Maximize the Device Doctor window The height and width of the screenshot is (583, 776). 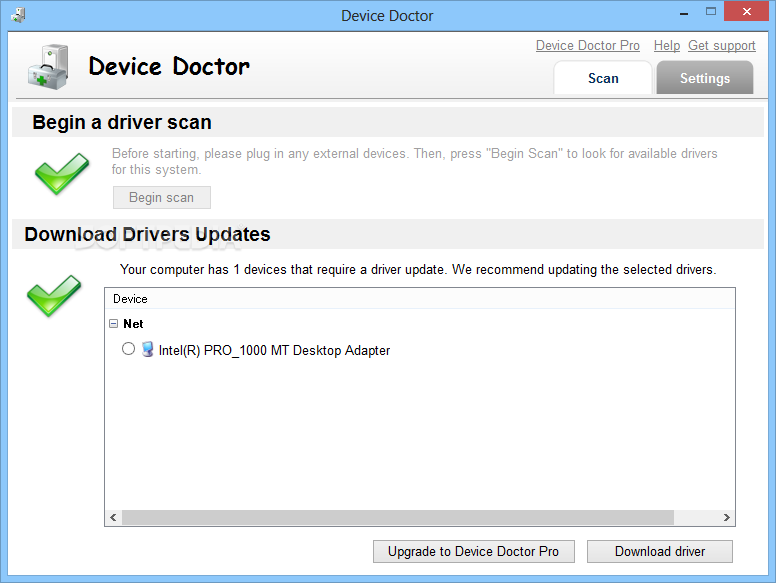click(711, 12)
